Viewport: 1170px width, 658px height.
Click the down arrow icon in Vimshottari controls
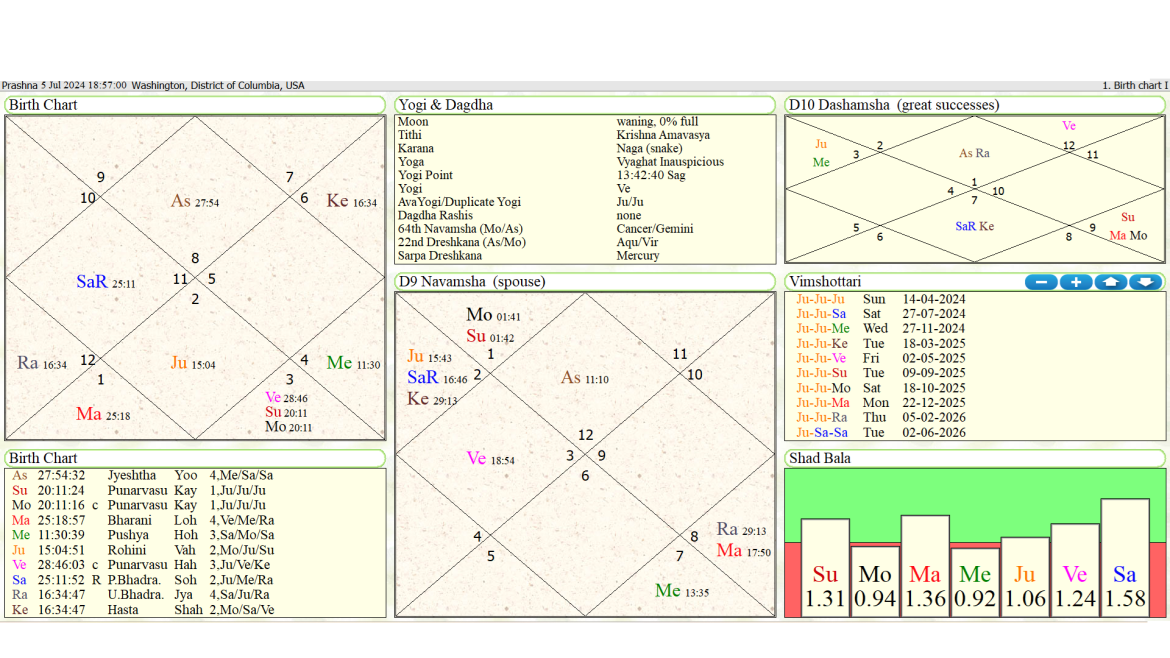coord(1144,282)
